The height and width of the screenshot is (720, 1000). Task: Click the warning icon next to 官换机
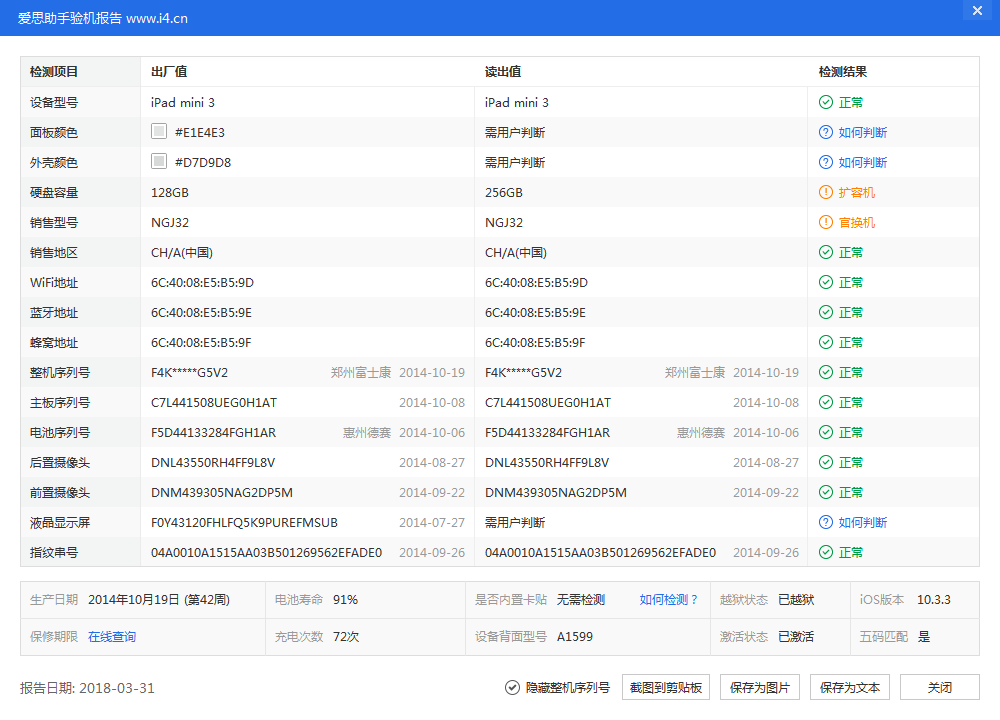click(826, 222)
